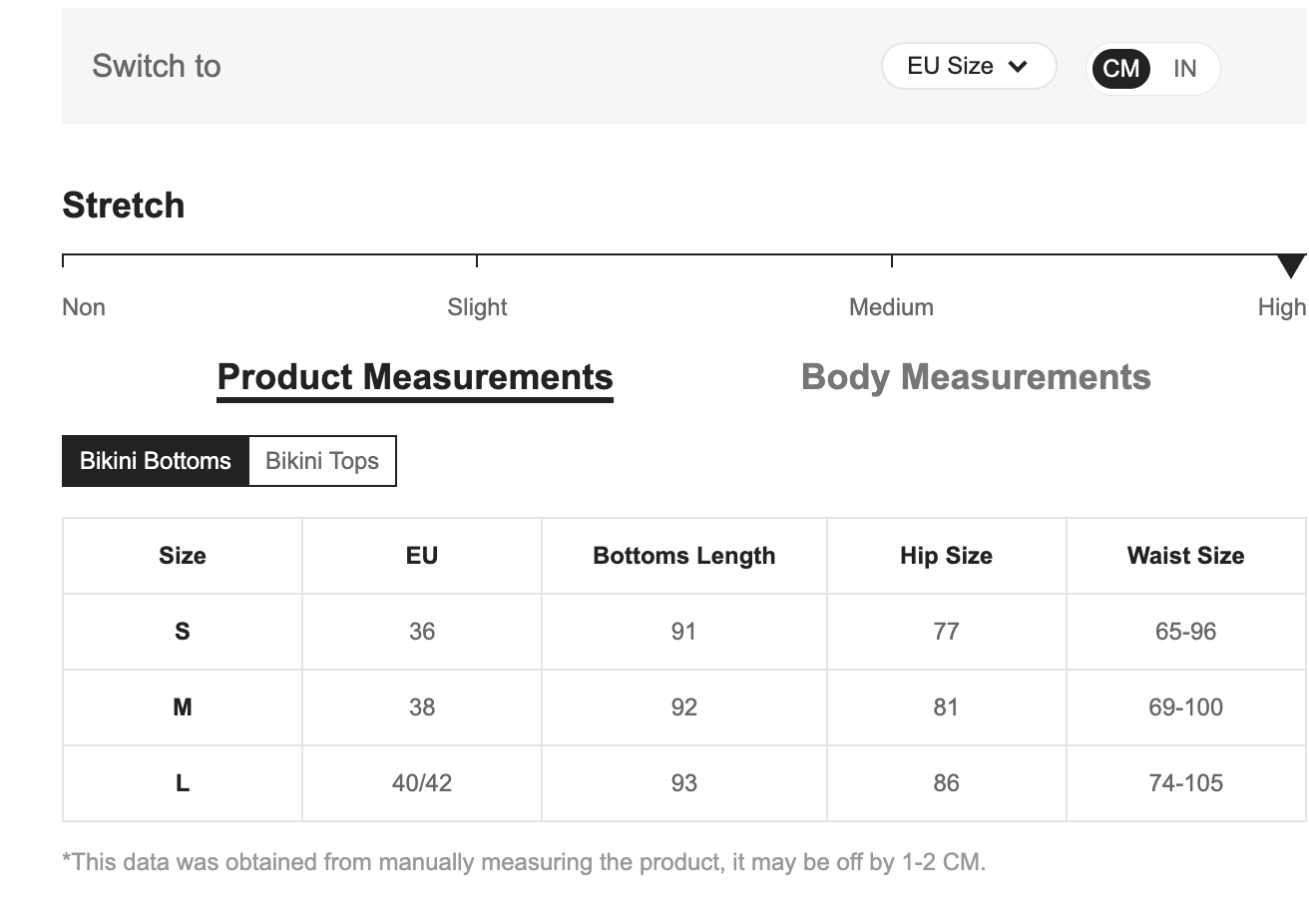
Task: Switch units to CM
Action: 1120,69
